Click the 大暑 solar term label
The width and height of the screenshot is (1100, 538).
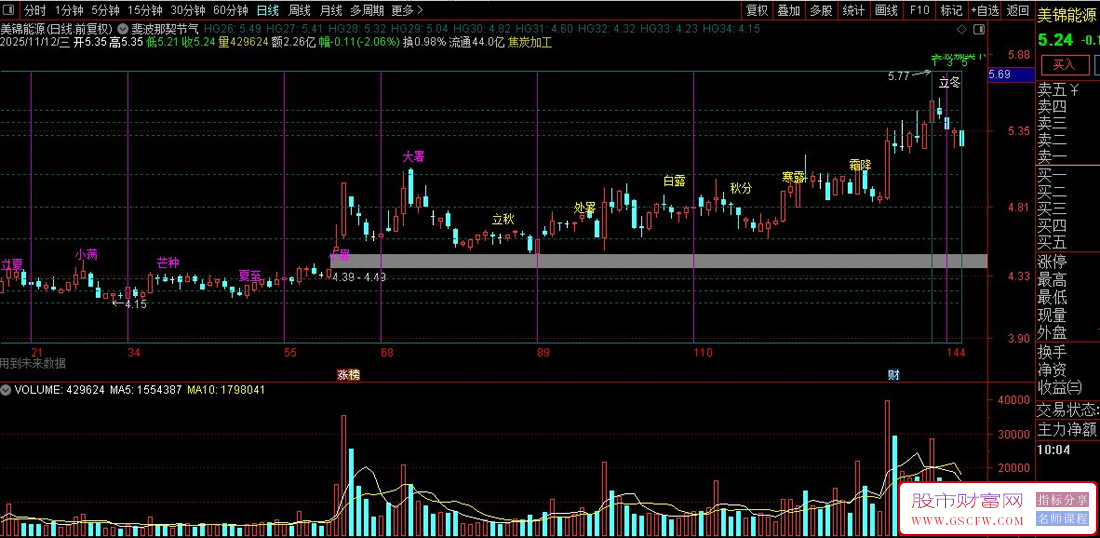[415, 156]
